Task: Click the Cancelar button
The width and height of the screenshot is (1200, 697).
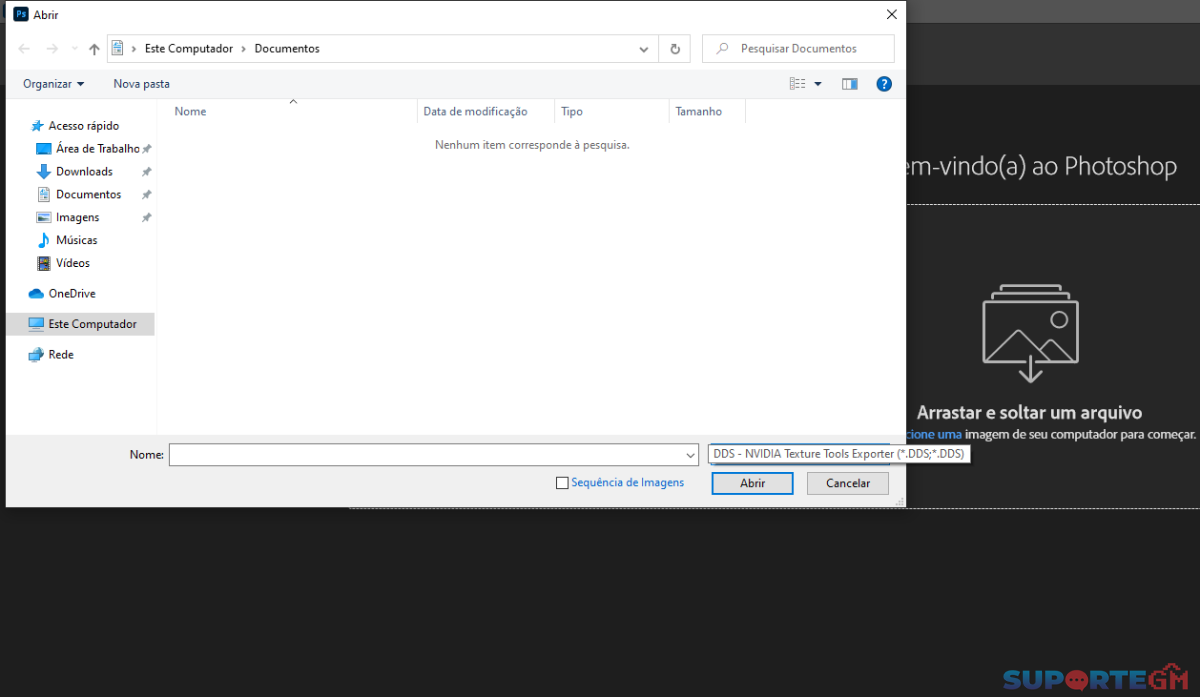Action: pyautogui.click(x=848, y=483)
